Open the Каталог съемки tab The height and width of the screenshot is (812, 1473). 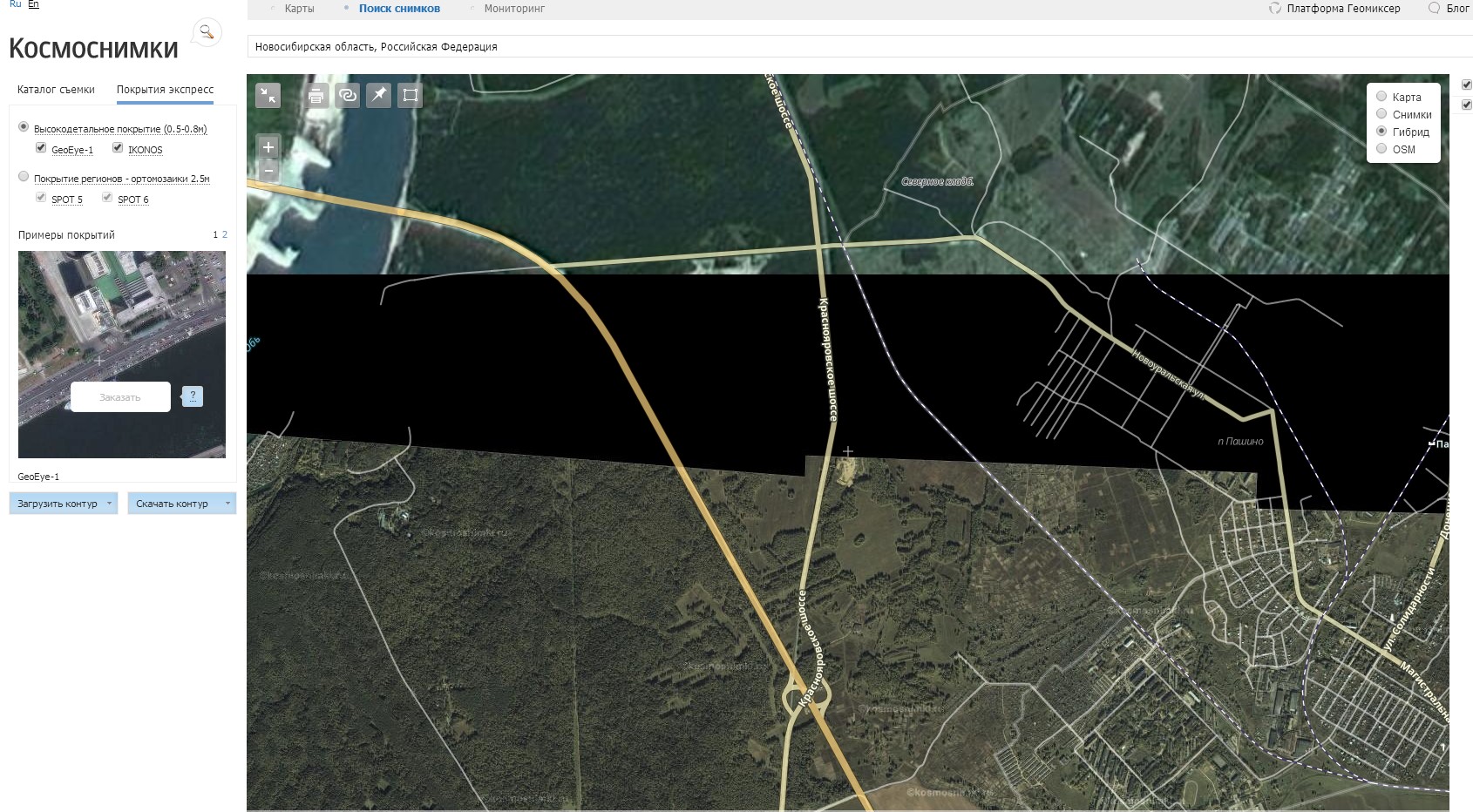click(x=56, y=90)
